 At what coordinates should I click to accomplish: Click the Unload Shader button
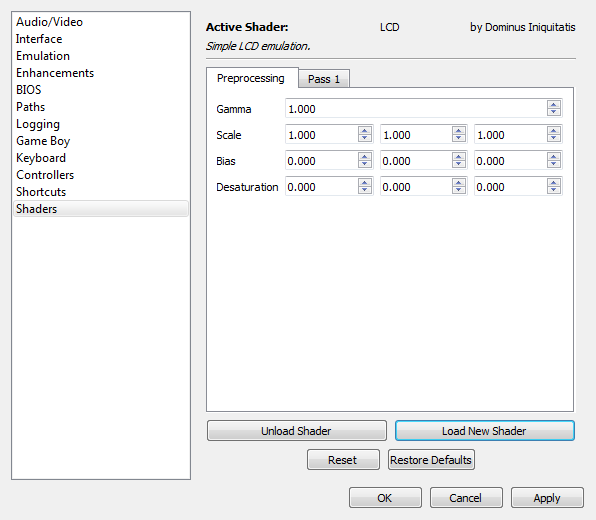coord(296,431)
